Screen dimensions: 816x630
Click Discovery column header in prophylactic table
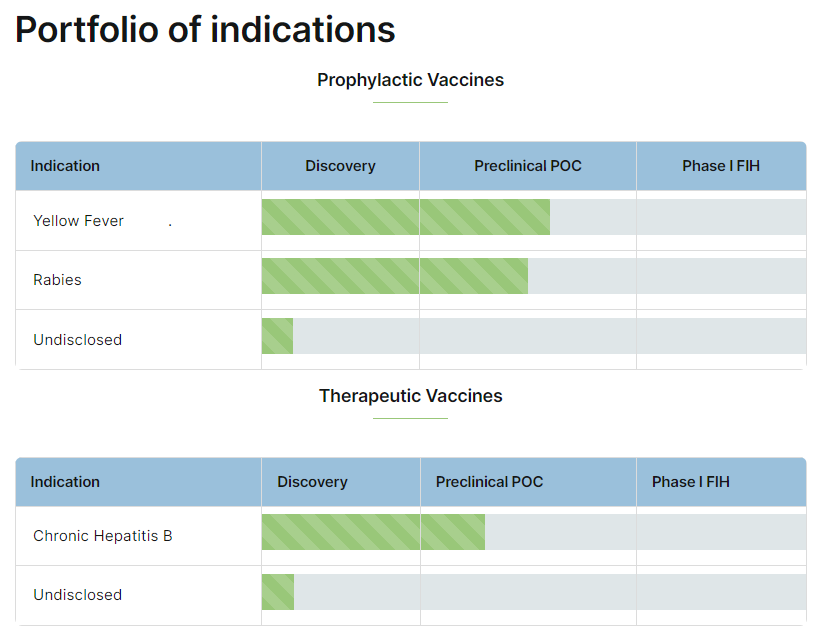pos(340,166)
